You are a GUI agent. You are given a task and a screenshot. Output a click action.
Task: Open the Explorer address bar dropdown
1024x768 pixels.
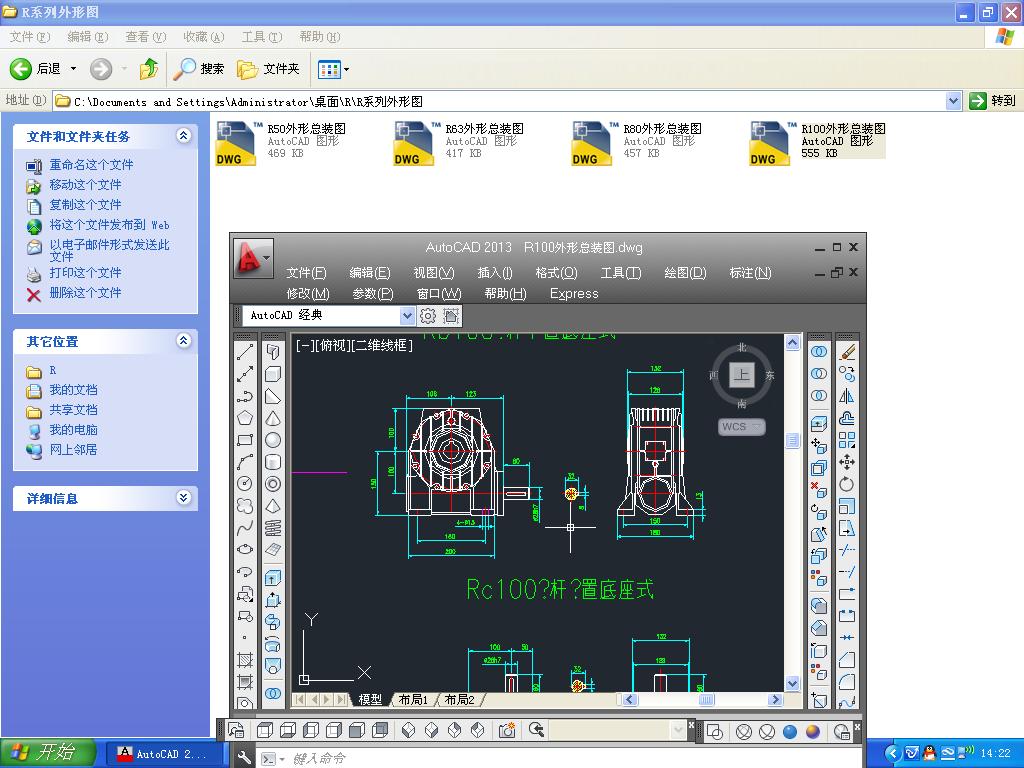(953, 101)
